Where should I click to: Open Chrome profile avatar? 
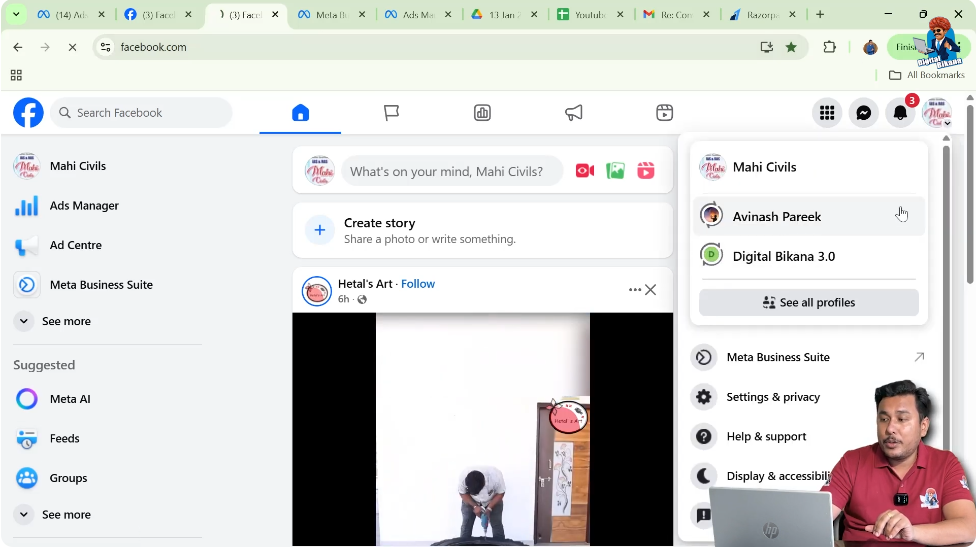(870, 47)
